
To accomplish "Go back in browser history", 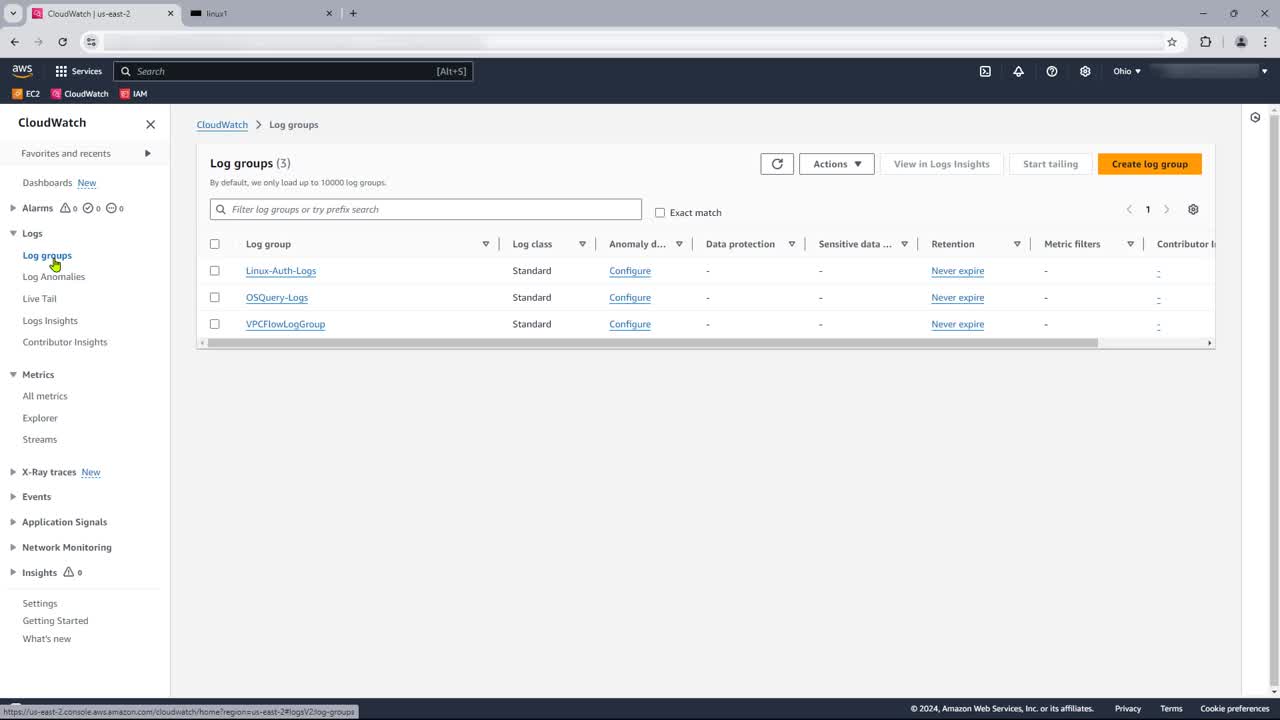I will pos(14,42).
